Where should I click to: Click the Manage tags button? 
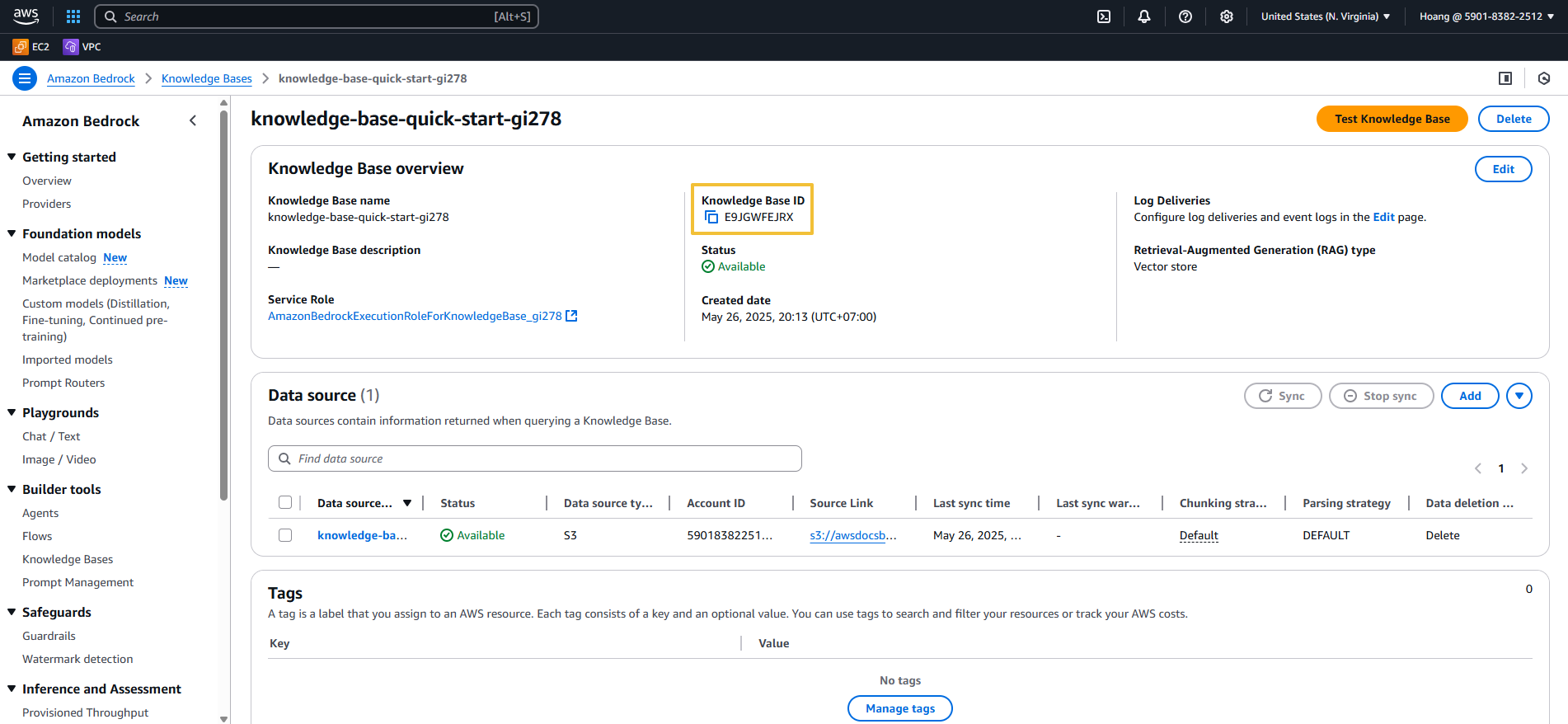tap(900, 708)
